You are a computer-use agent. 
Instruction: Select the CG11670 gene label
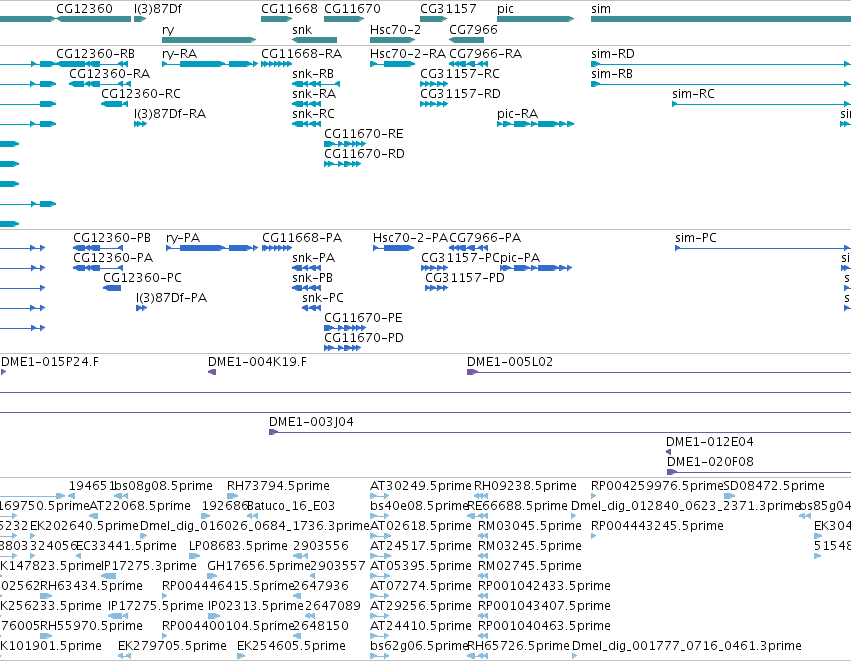(352, 9)
